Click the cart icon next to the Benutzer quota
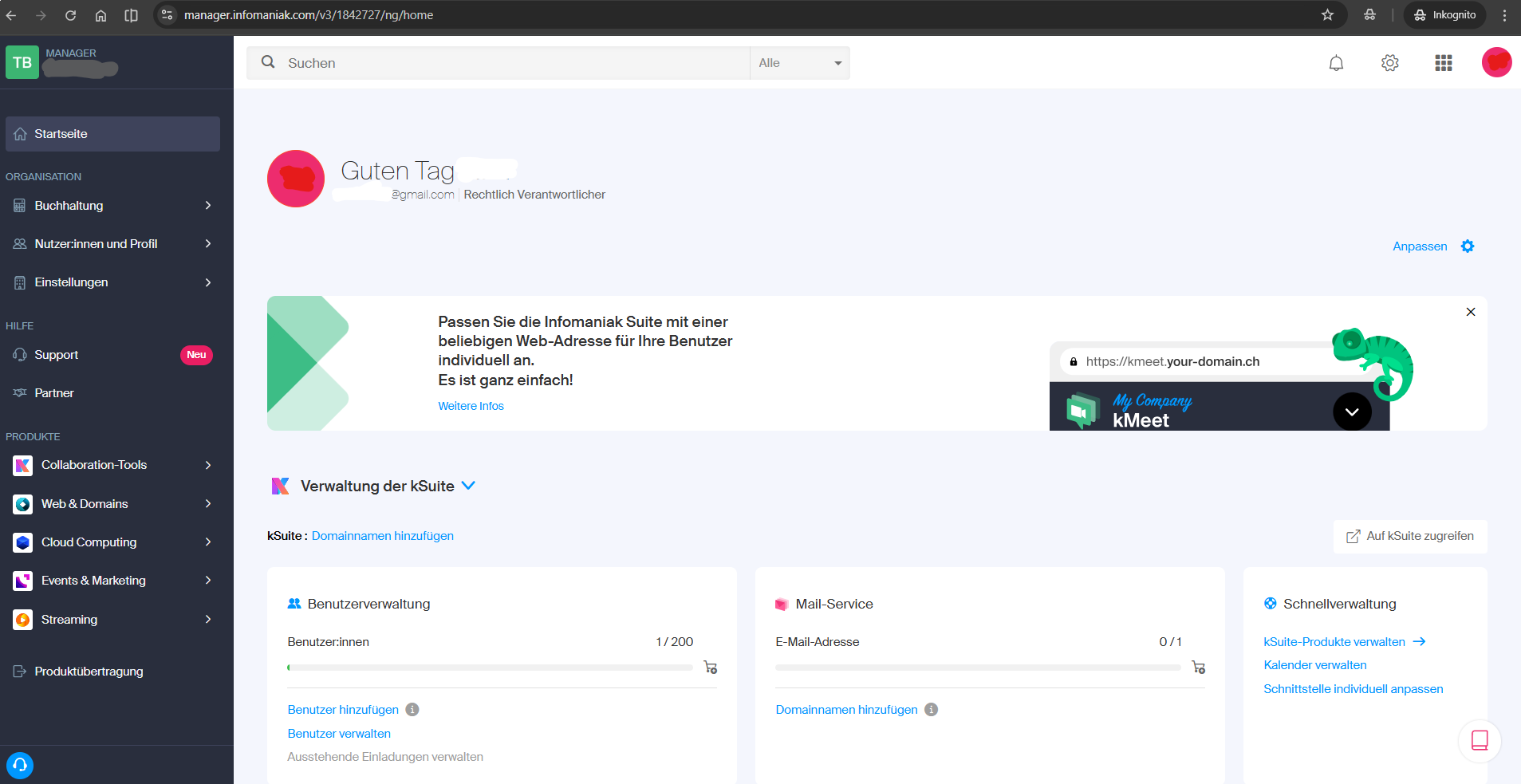 pos(710,668)
